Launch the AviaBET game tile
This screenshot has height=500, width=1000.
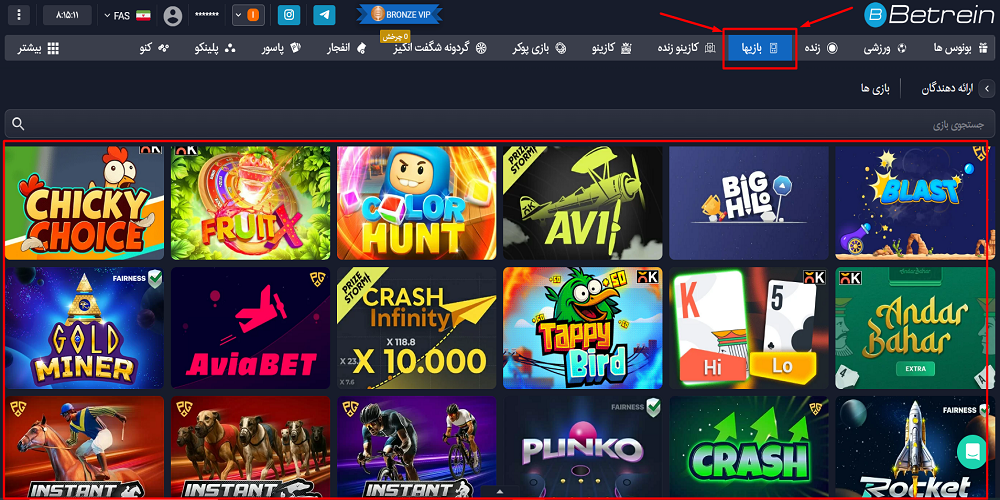250,328
